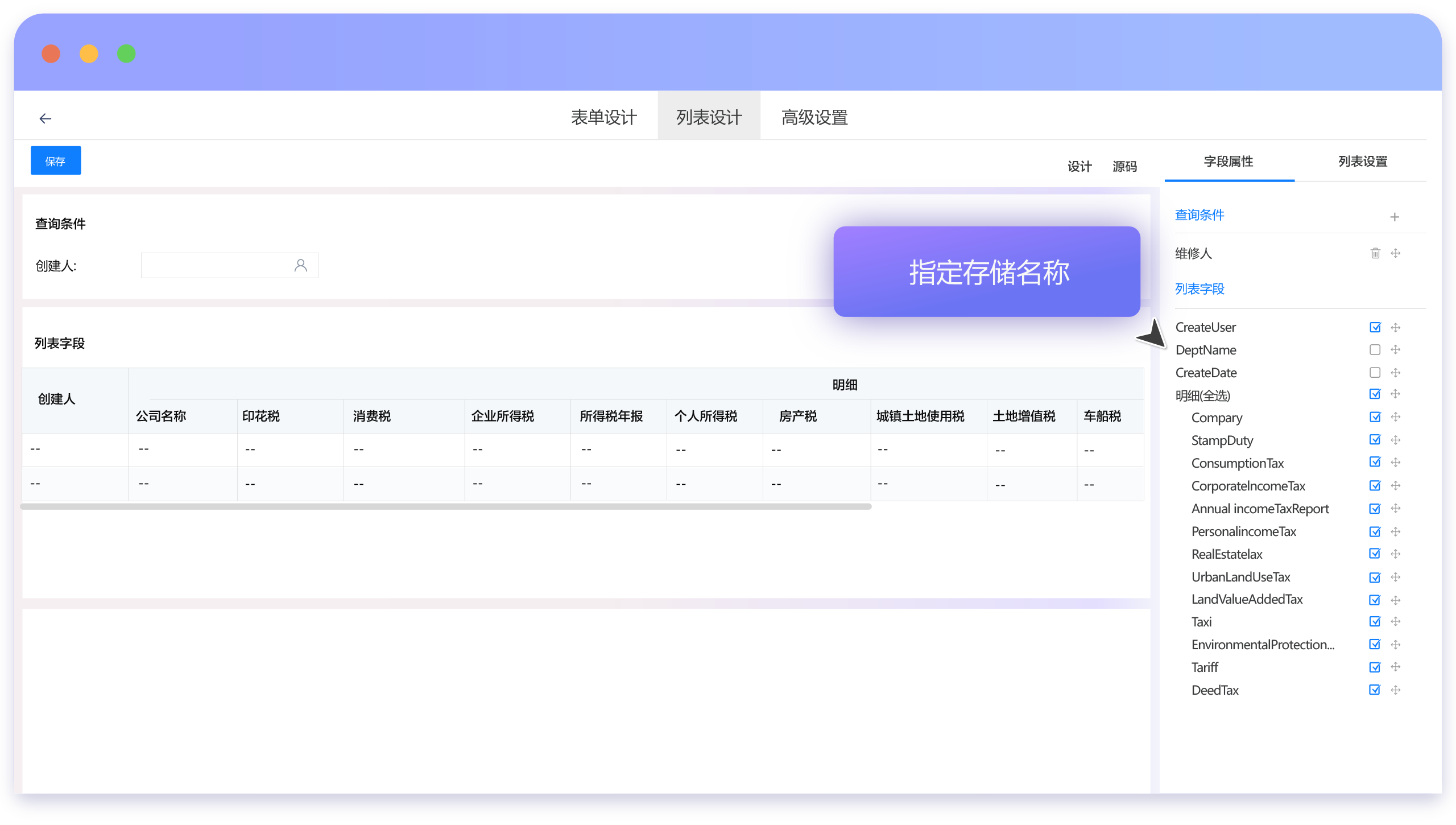Screen dimensions: 1456x825
Task: Click move handle for LandValueAddedTax field
Action: [x=1395, y=600]
